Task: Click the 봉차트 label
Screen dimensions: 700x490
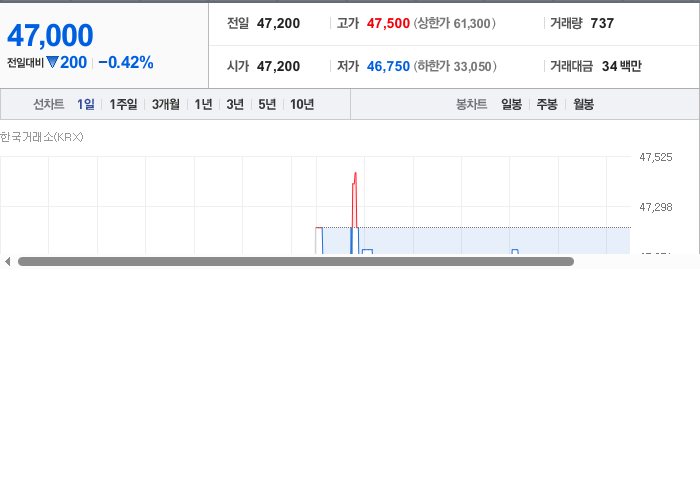Action: click(x=471, y=104)
